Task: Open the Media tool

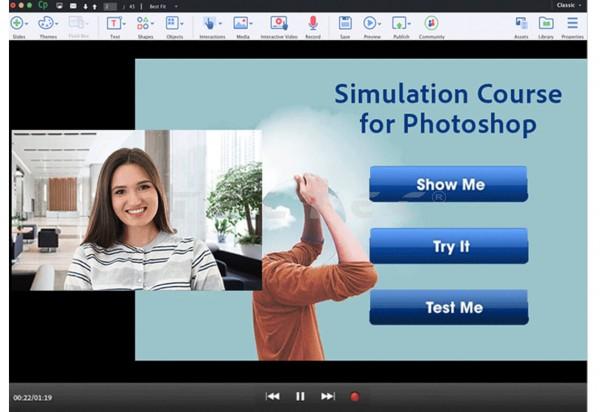Action: coord(240,23)
